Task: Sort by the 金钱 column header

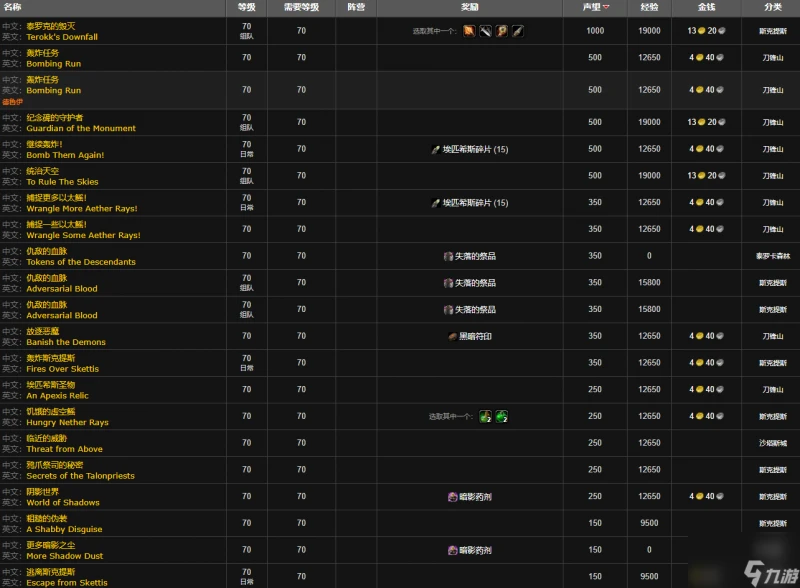Action: [706, 7]
